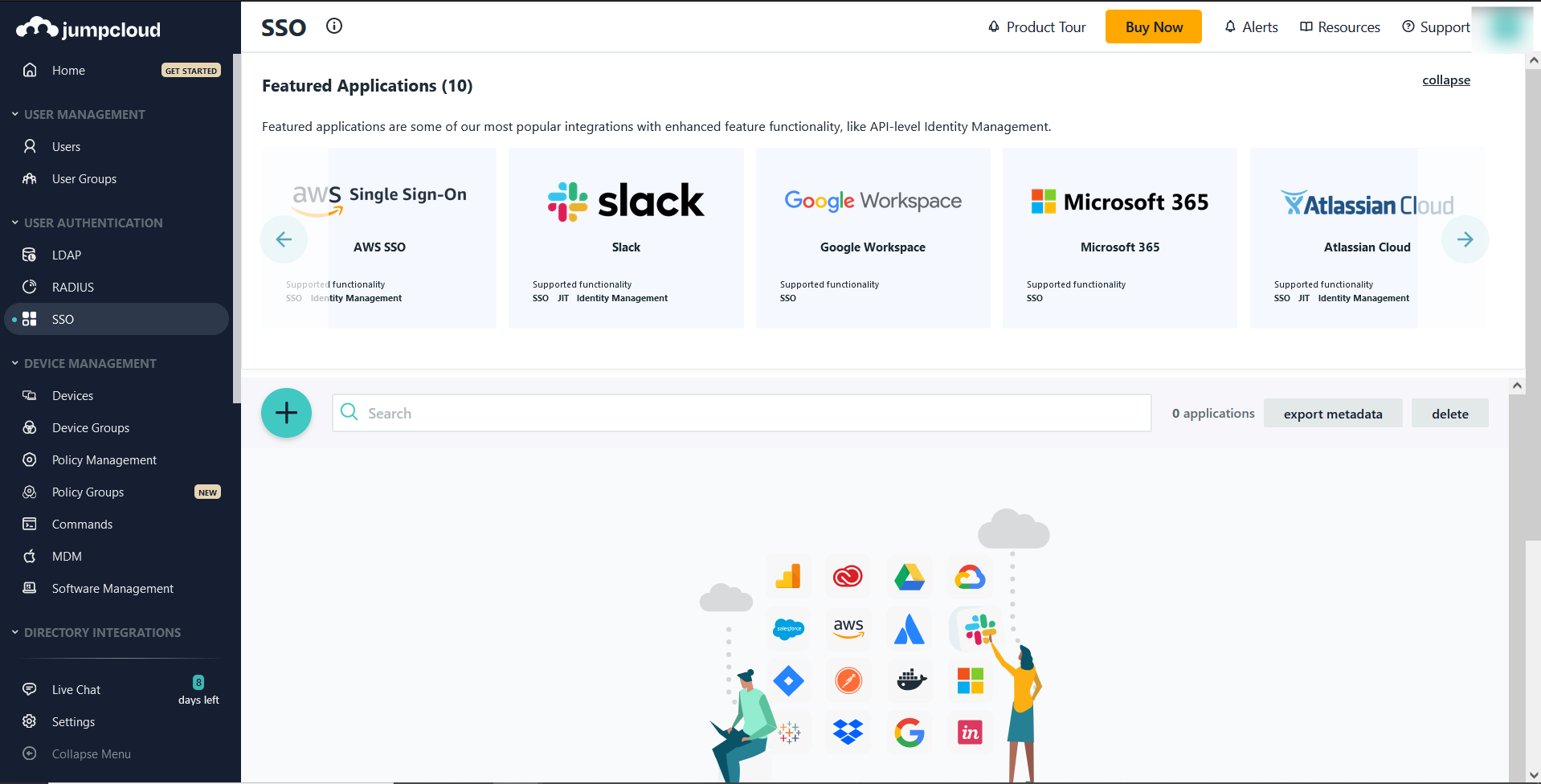Click the jumpcloud logo

[x=88, y=29]
